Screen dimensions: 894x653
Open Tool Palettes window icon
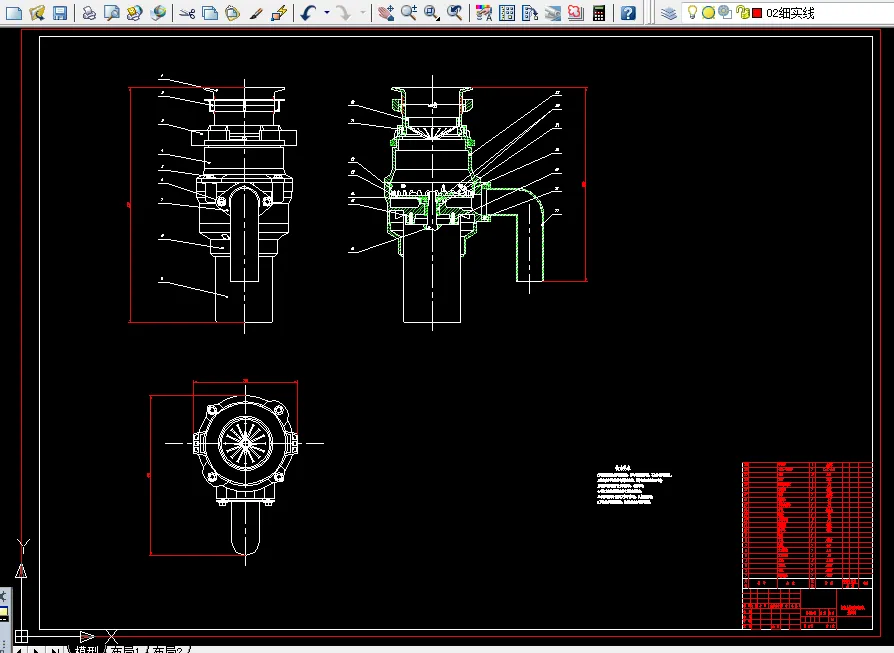(x=530, y=13)
